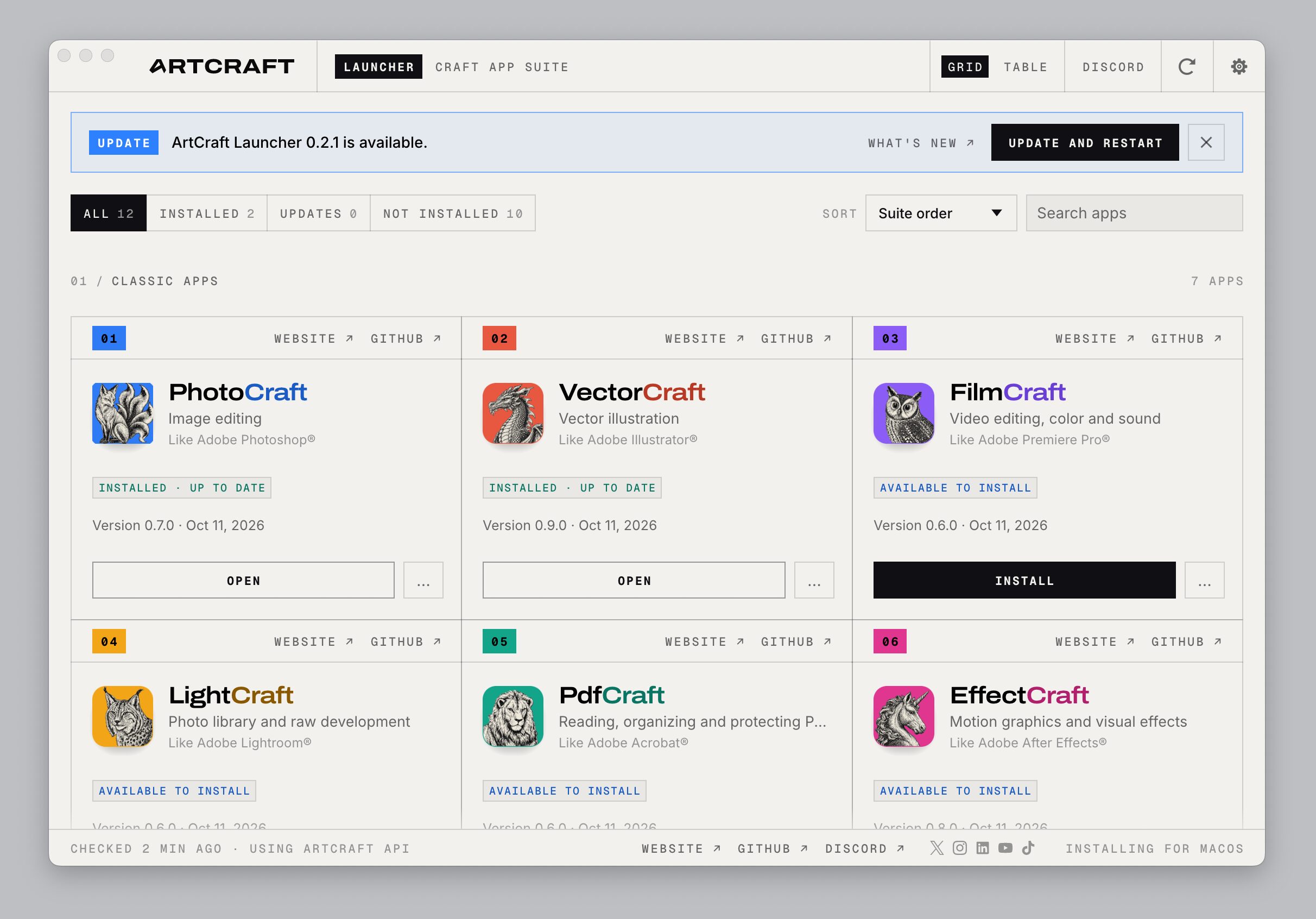The image size is (1316, 919).
Task: Open the footer Discord link
Action: (865, 848)
